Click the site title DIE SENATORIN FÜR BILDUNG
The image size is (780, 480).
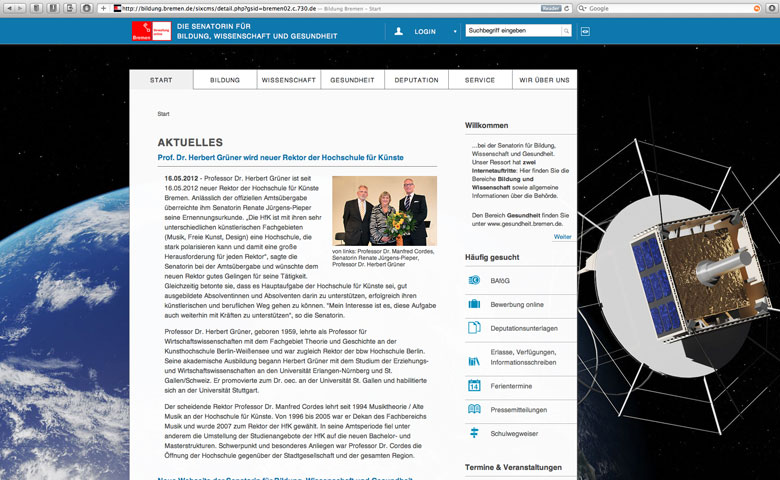257,31
